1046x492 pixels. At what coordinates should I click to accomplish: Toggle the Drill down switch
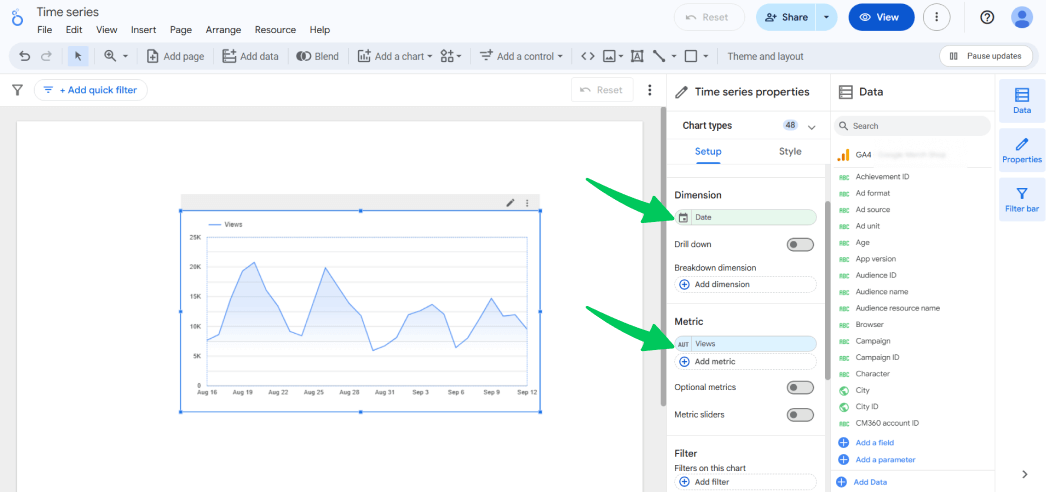pyautogui.click(x=800, y=245)
